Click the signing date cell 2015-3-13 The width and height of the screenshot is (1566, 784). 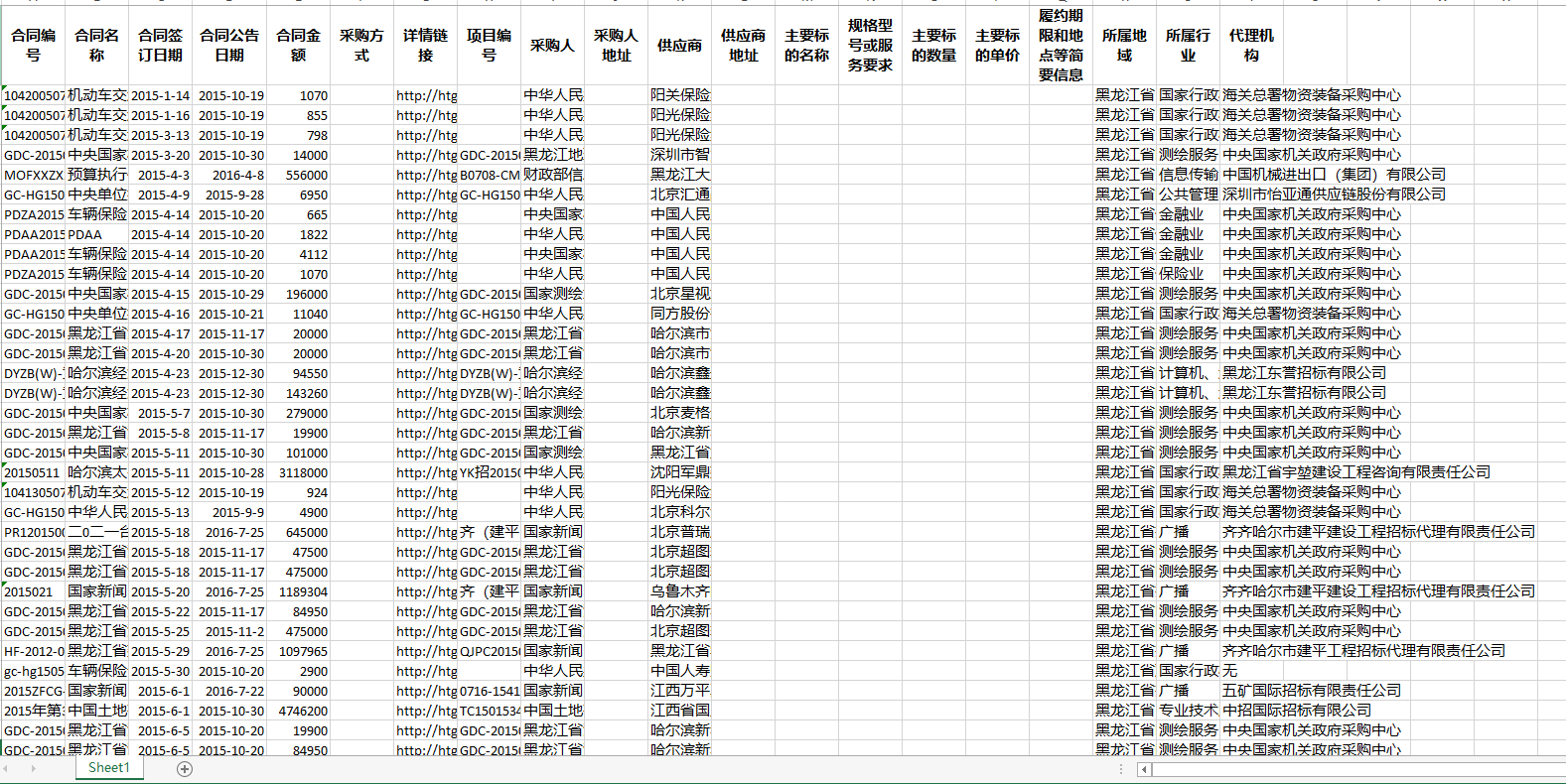click(161, 135)
